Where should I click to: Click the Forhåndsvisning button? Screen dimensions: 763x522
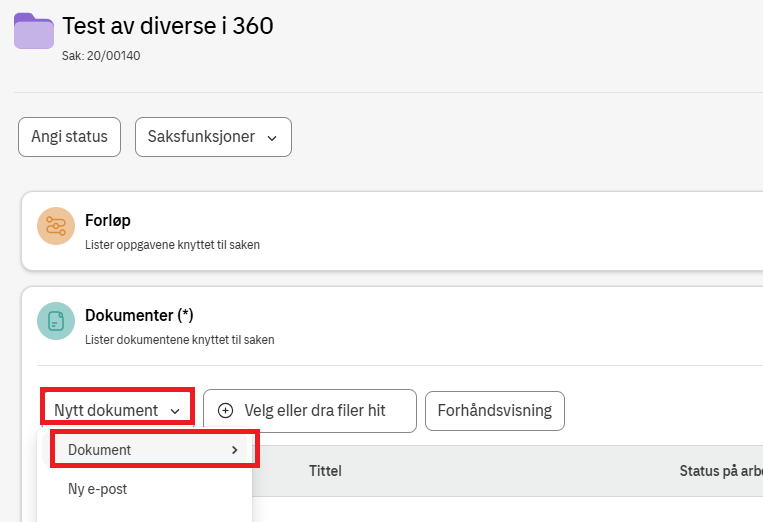tap(494, 410)
